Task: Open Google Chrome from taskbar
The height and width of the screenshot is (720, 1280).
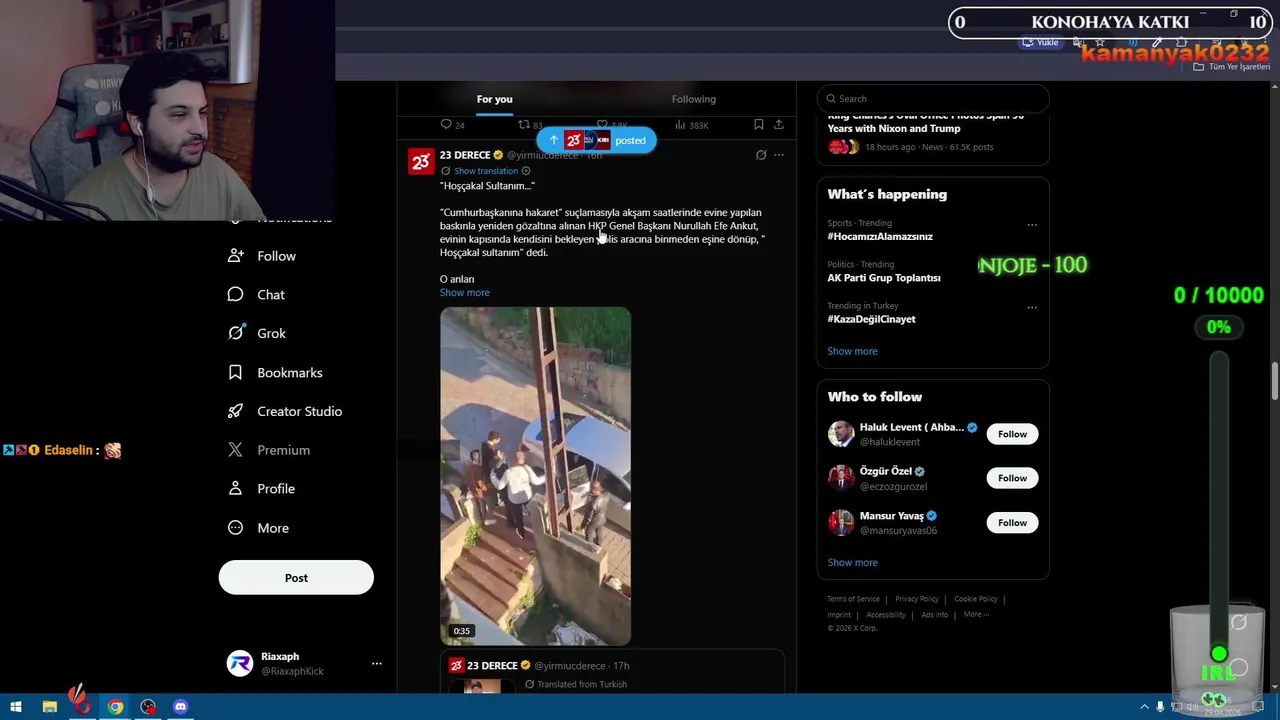Action: click(x=115, y=707)
